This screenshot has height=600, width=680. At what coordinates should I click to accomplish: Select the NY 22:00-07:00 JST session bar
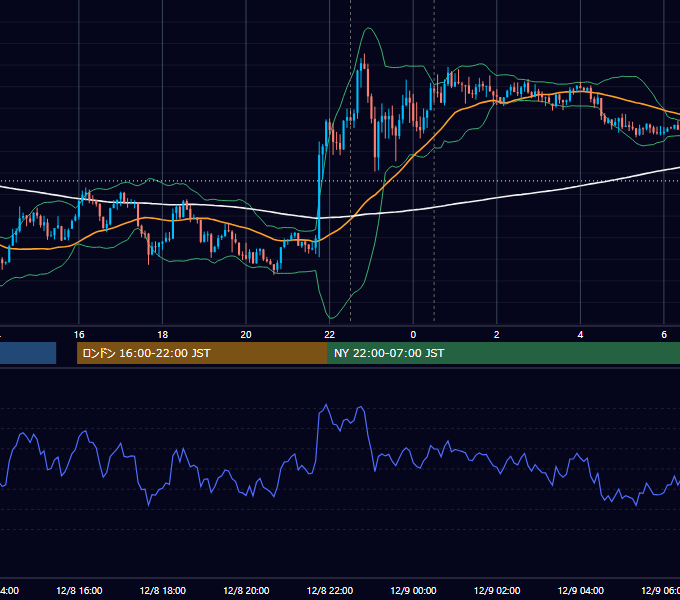(503, 353)
